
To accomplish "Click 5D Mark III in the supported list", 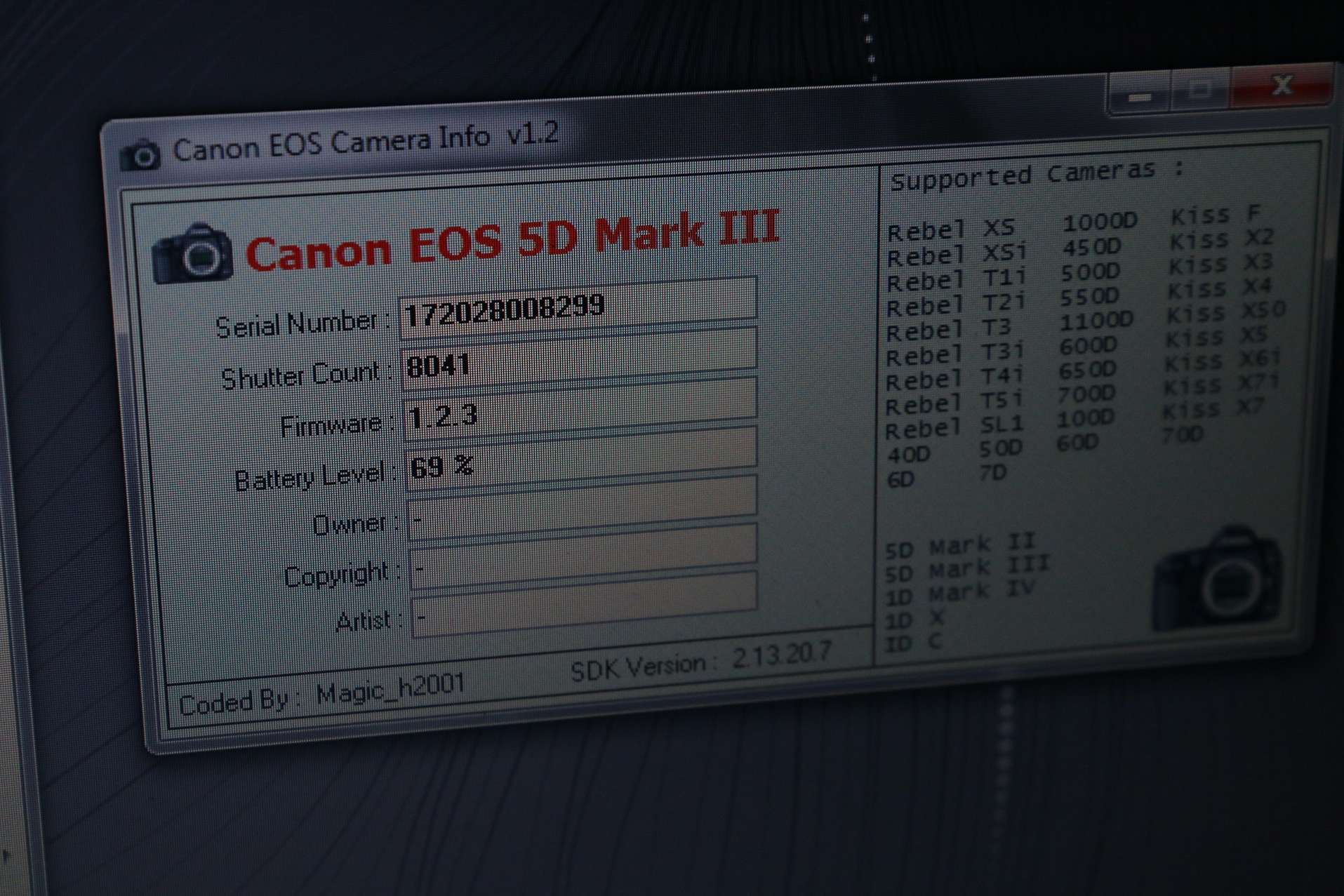I will pyautogui.click(x=966, y=568).
